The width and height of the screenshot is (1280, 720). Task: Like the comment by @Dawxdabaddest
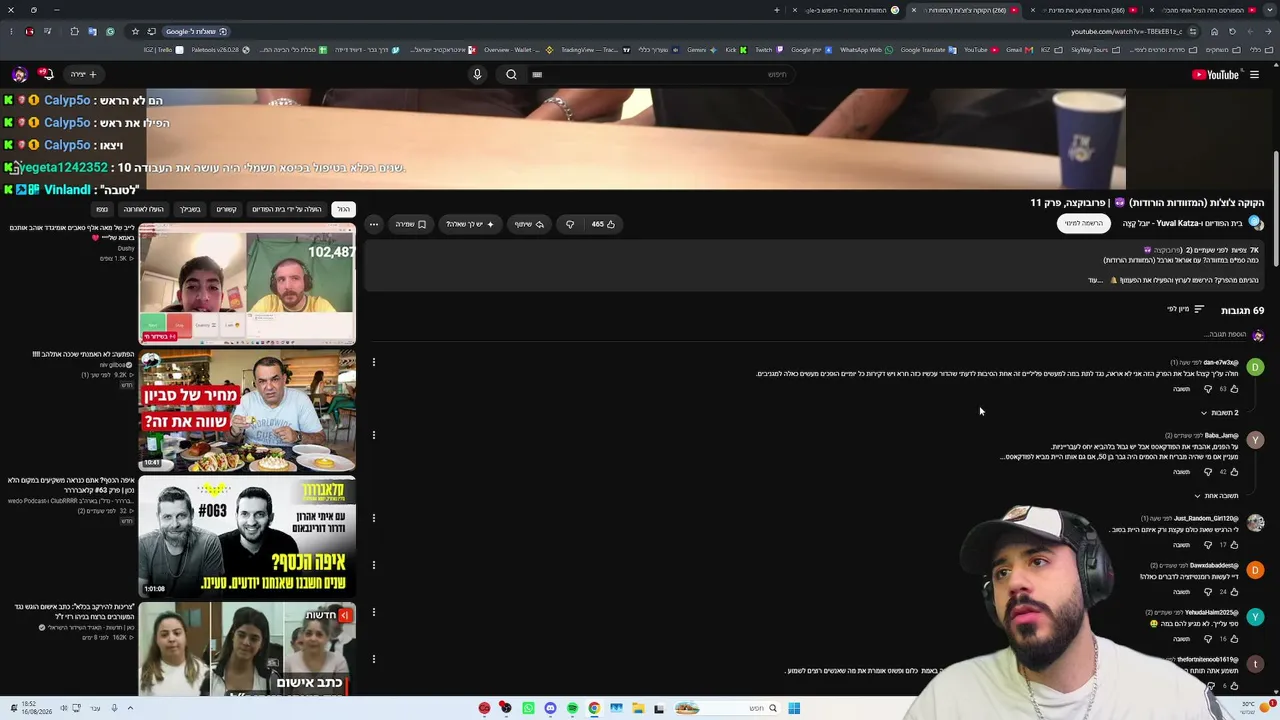[1234, 592]
